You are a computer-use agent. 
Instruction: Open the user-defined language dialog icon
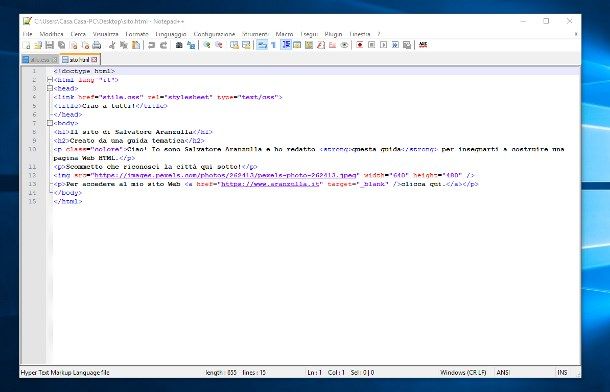click(x=297, y=45)
